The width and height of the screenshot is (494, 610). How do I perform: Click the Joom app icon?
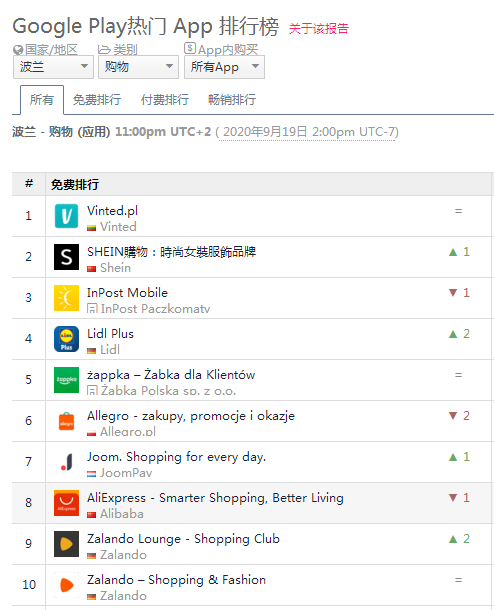[66, 462]
